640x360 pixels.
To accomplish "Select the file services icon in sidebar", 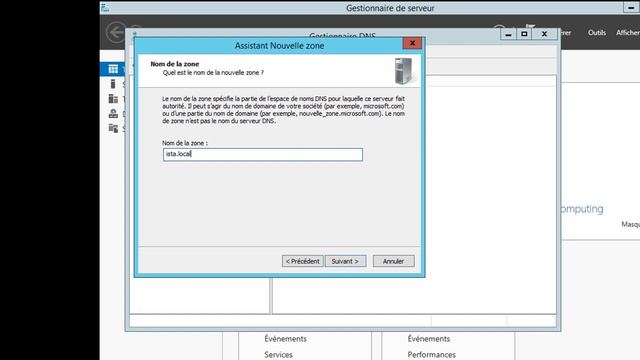I will point(113,129).
